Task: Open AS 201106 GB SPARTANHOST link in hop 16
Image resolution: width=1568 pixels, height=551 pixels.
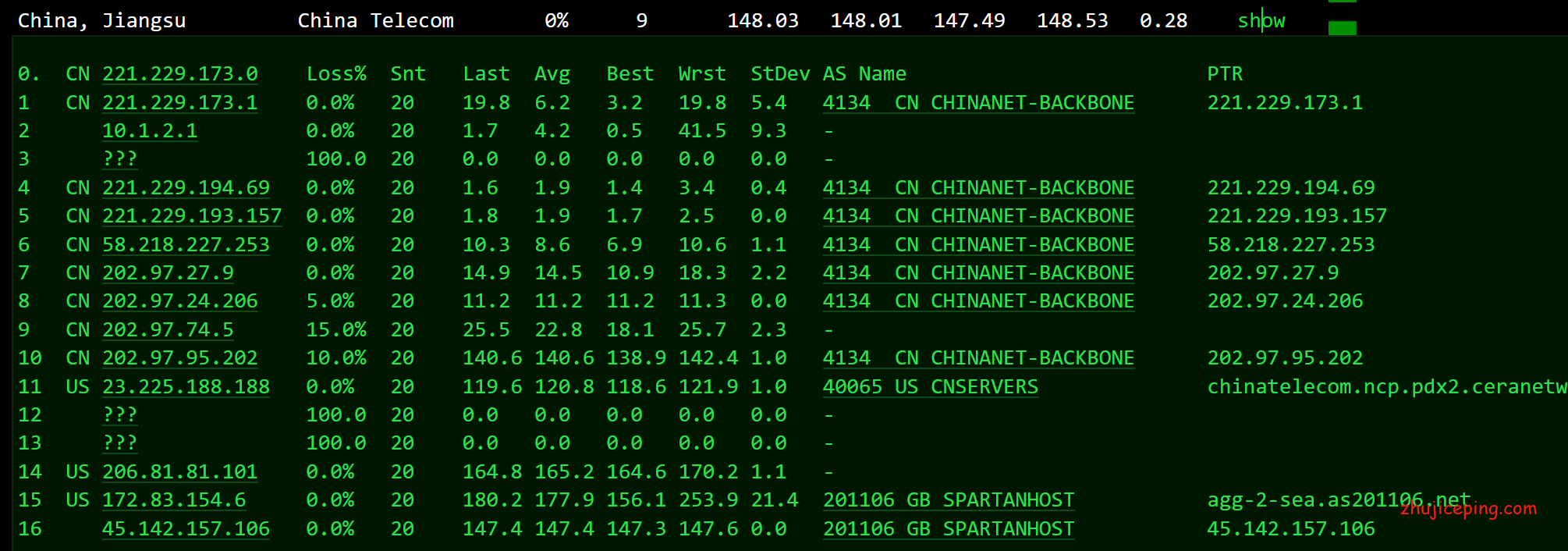Action: click(949, 529)
